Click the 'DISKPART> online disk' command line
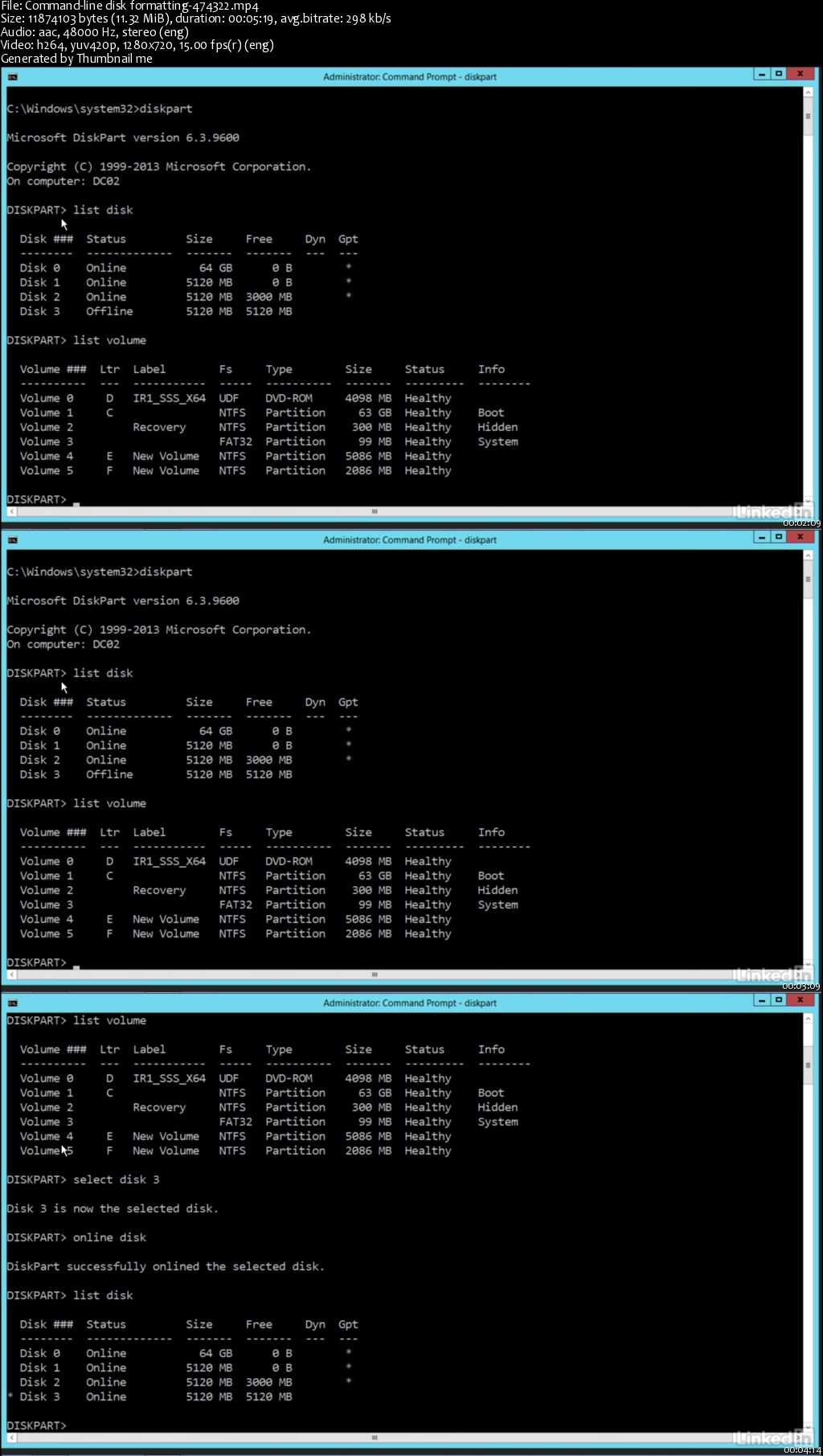Screen dimensions: 823x1456 pyautogui.click(x=76, y=1238)
